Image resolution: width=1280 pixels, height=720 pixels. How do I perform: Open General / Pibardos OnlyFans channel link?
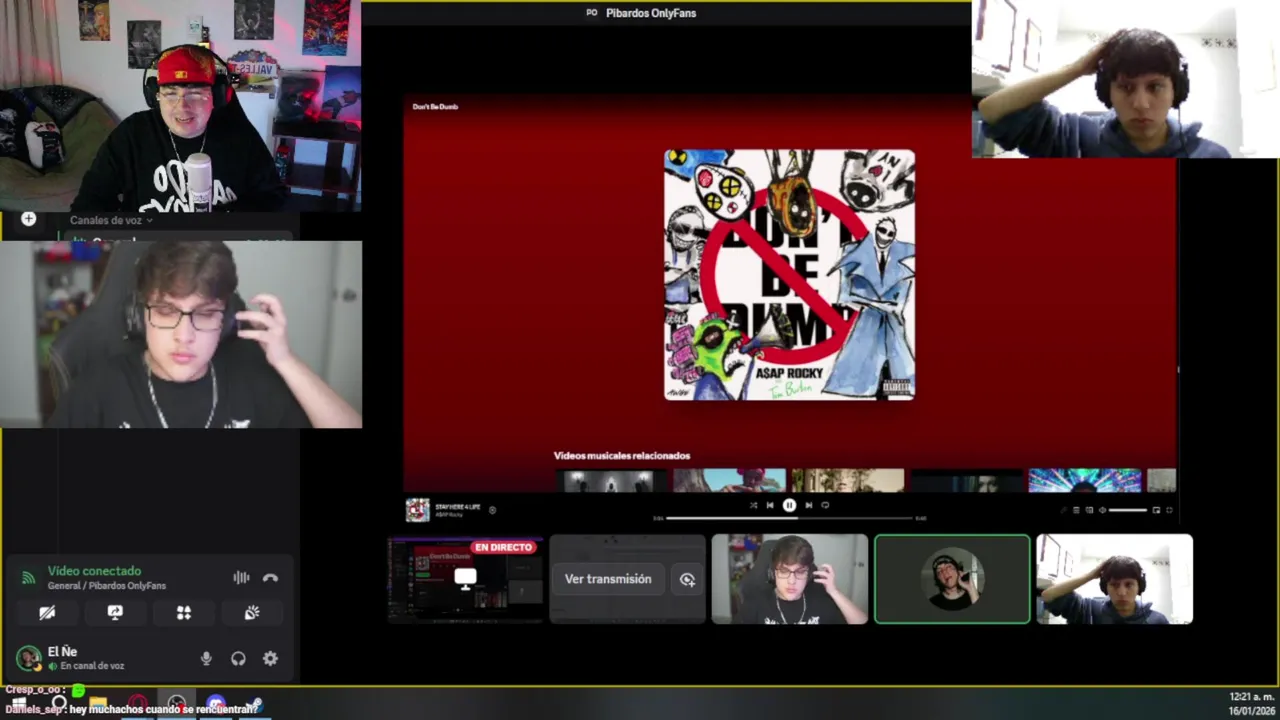[107, 585]
